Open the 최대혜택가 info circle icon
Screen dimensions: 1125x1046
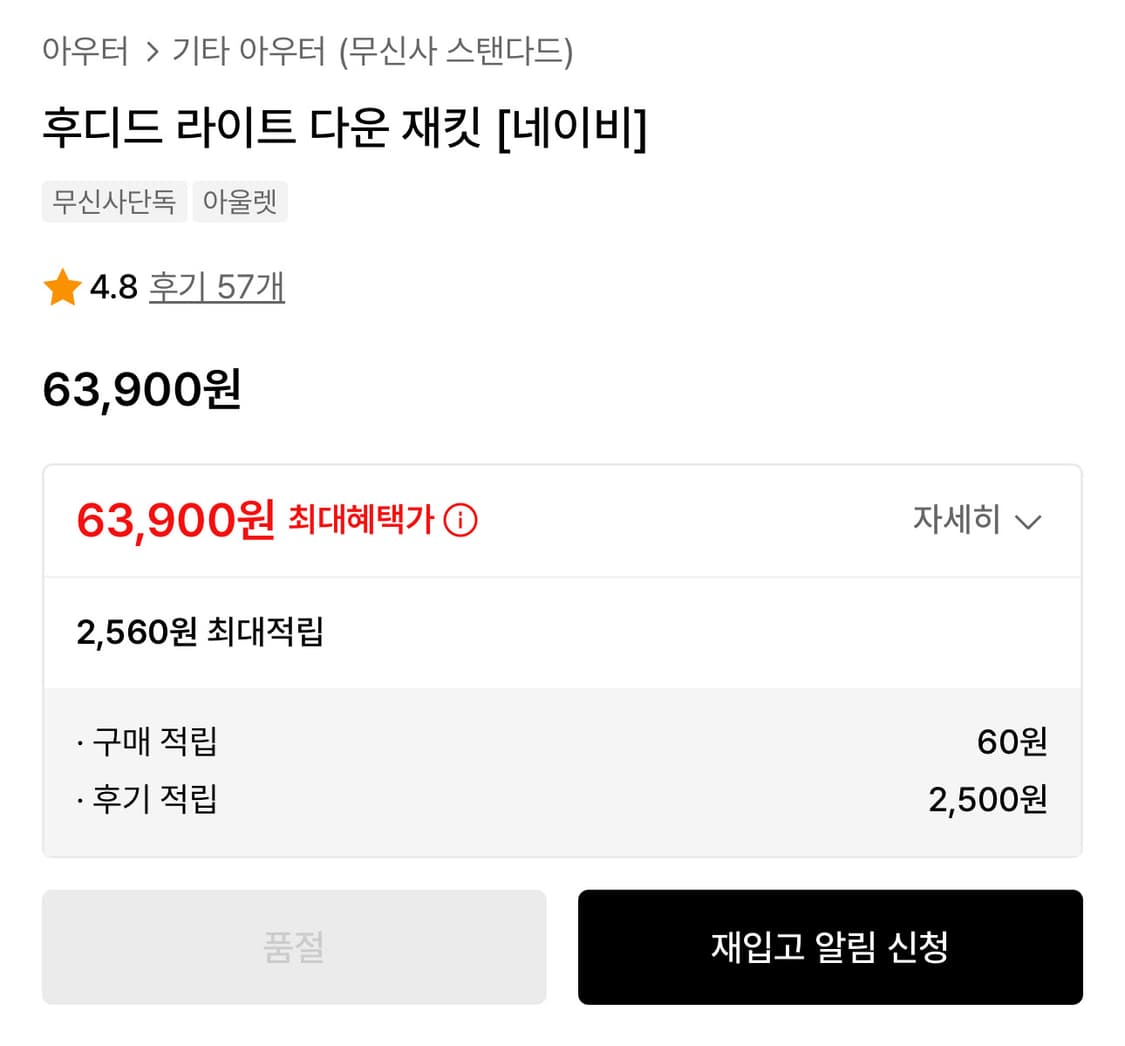[460, 521]
